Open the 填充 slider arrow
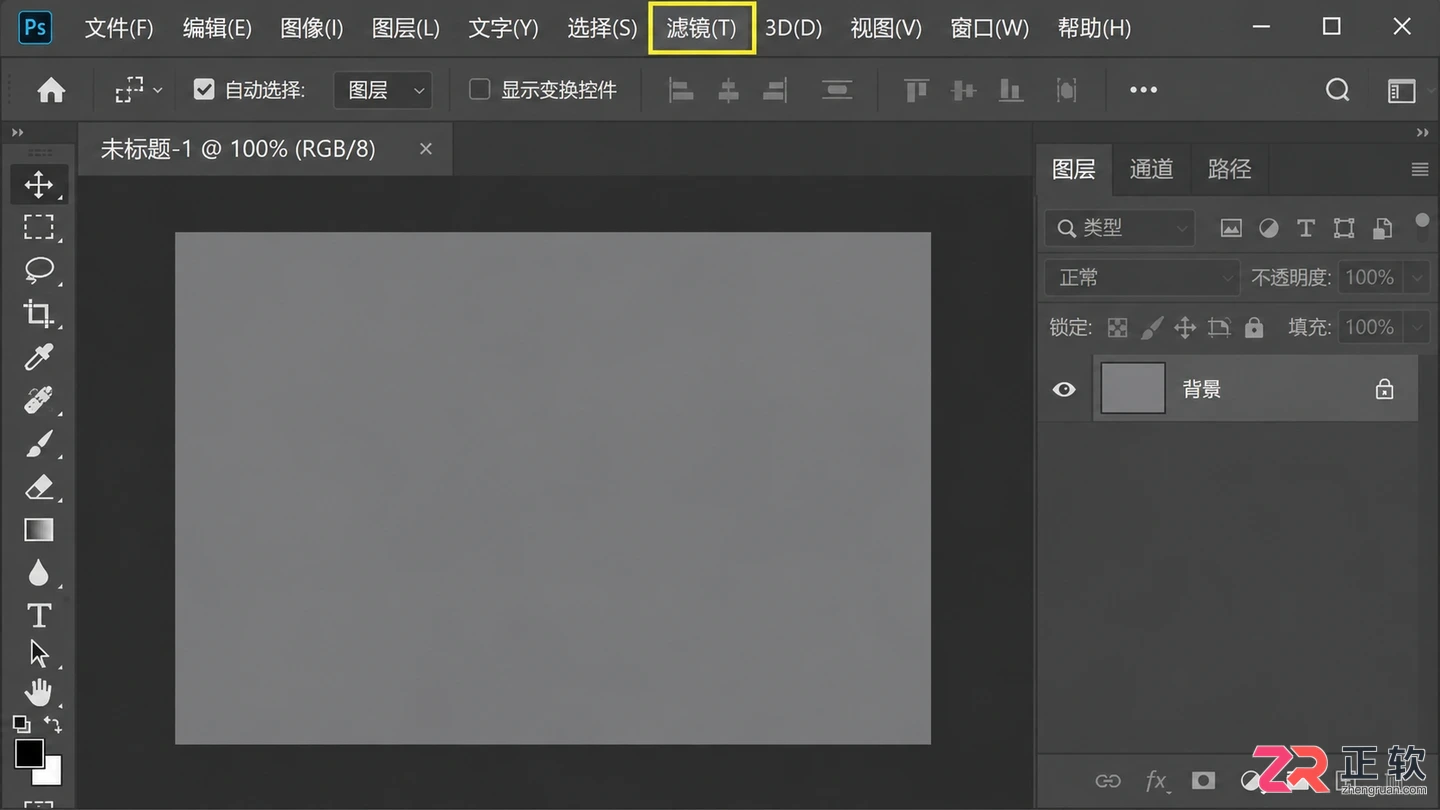The height and width of the screenshot is (810, 1440). pyautogui.click(x=1417, y=327)
